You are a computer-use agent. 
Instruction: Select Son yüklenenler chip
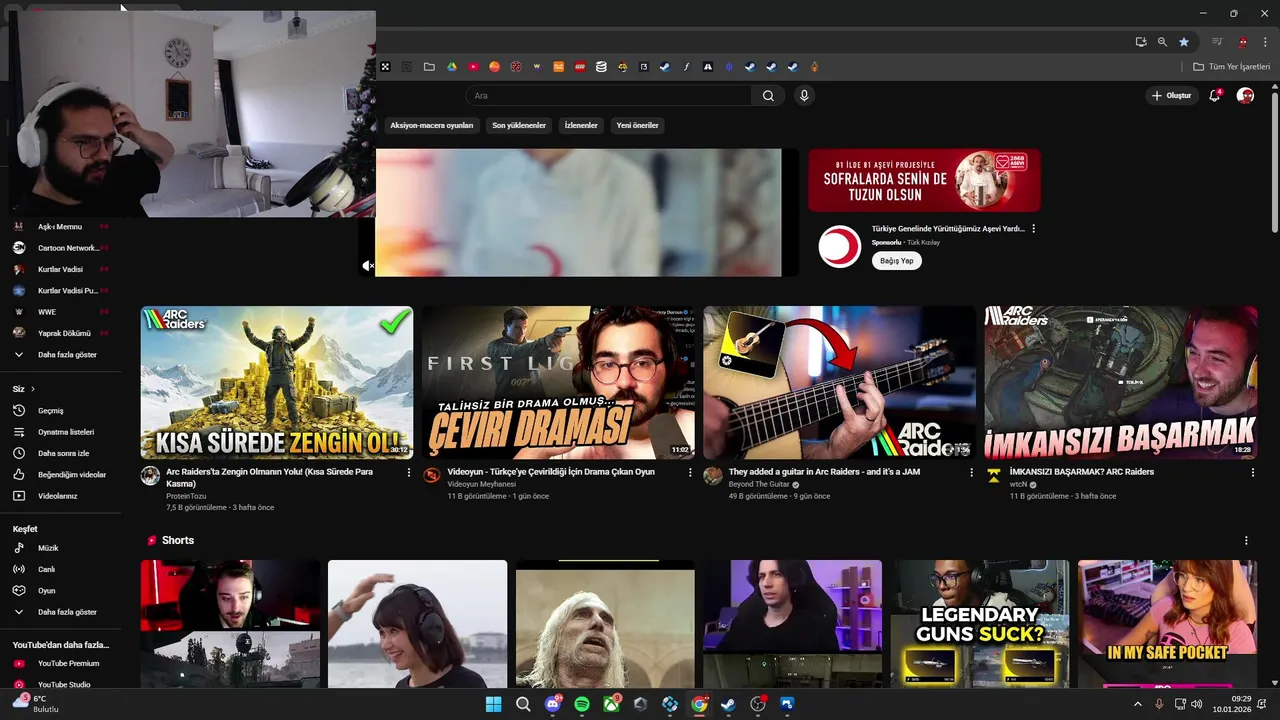click(x=519, y=126)
